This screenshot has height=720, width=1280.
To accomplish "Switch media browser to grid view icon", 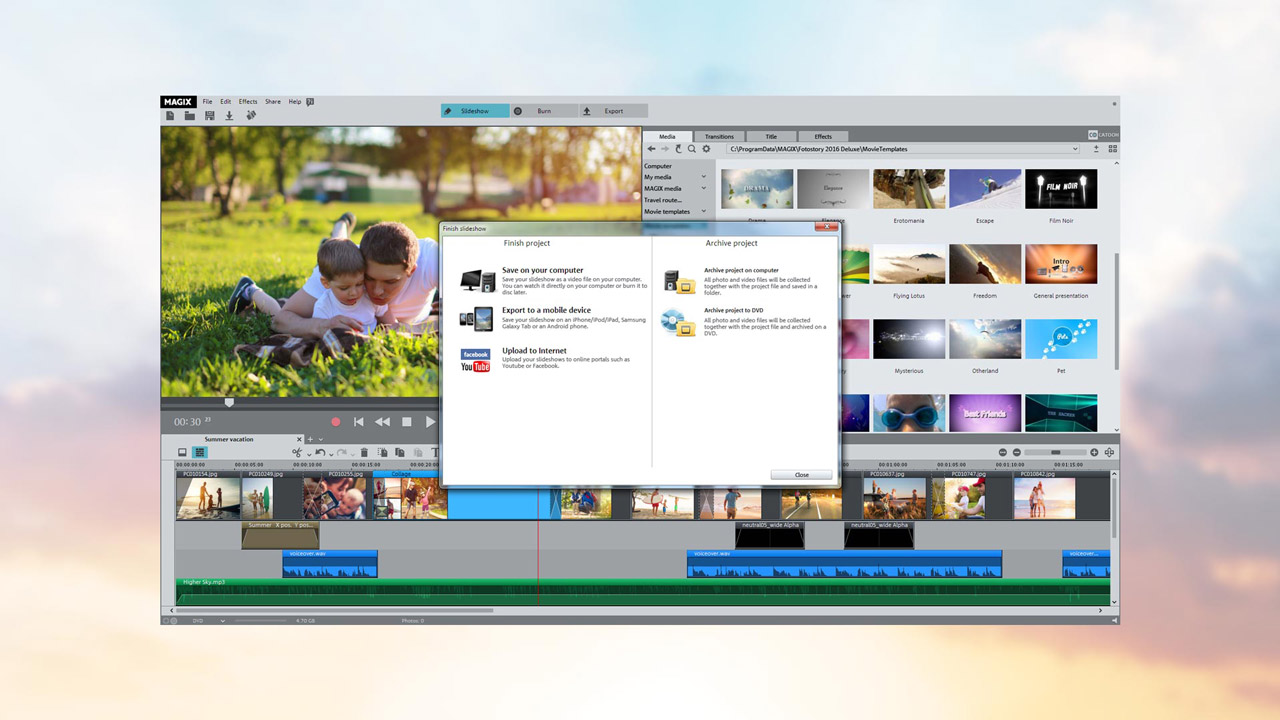I will 1112,149.
